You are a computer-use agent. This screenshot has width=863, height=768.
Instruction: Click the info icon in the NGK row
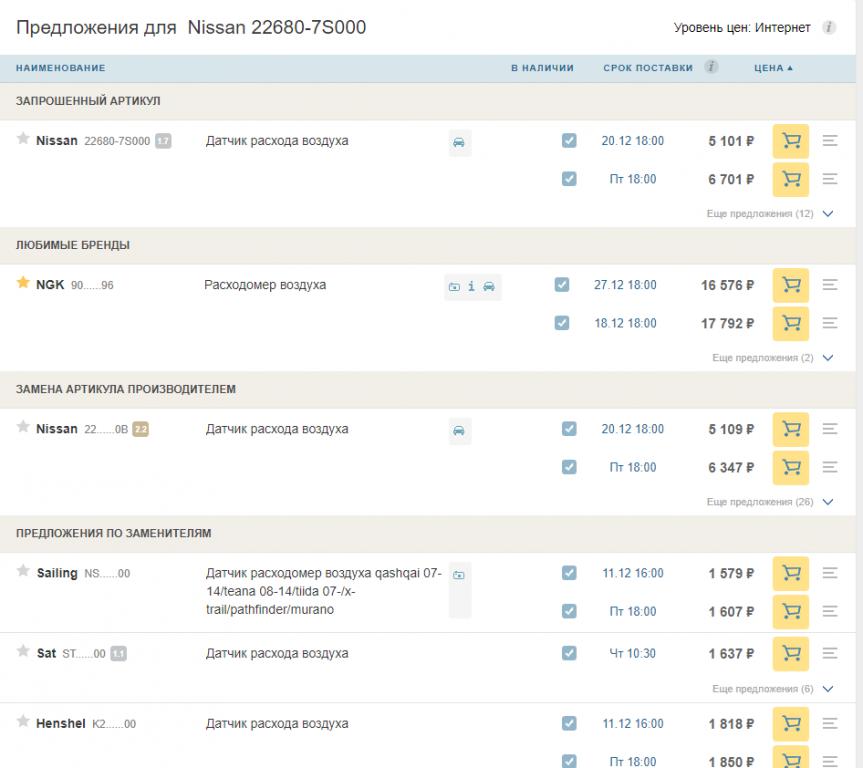pyautogui.click(x=471, y=286)
